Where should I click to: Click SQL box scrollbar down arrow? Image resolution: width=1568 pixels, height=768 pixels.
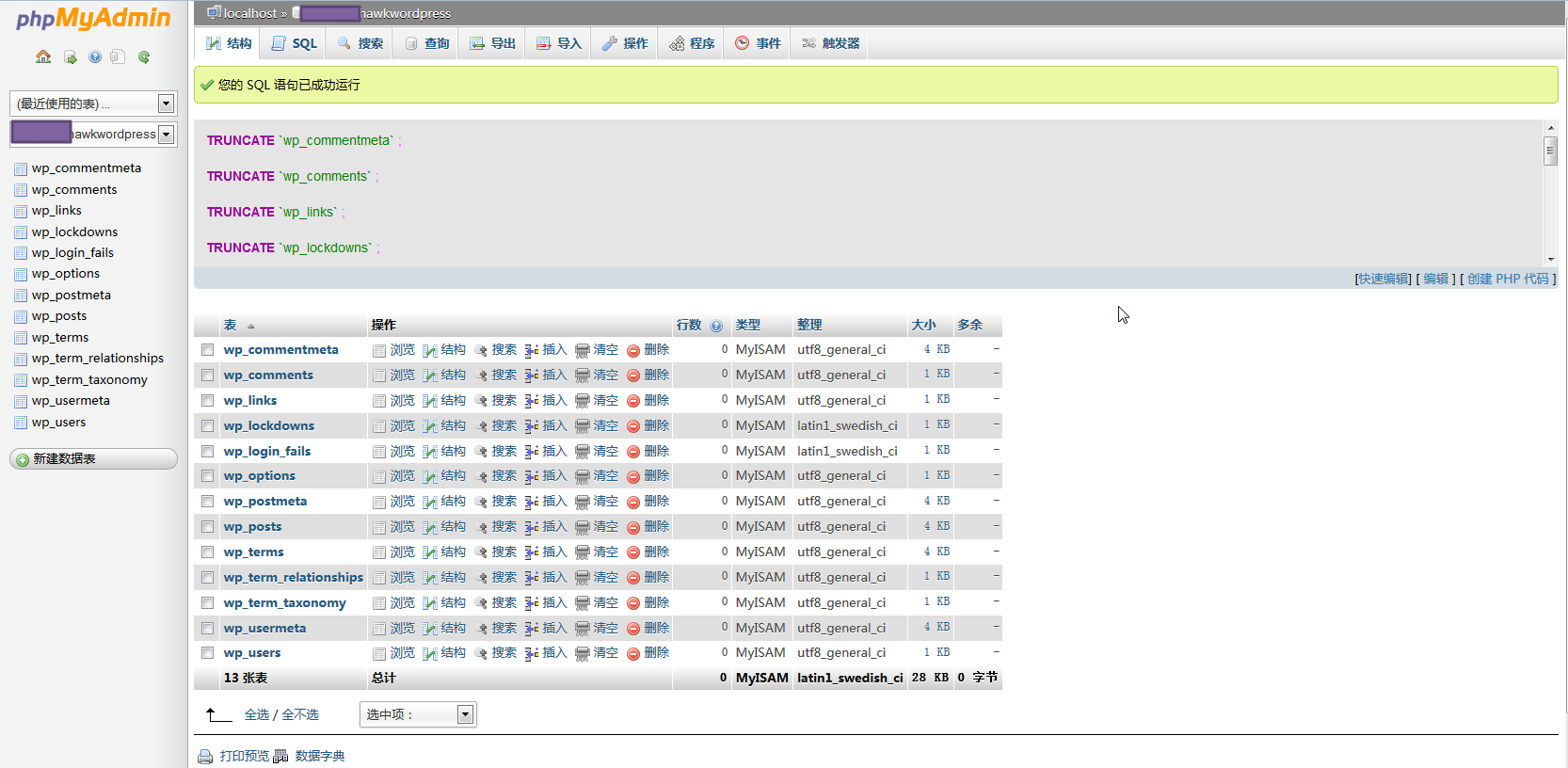(1551, 259)
